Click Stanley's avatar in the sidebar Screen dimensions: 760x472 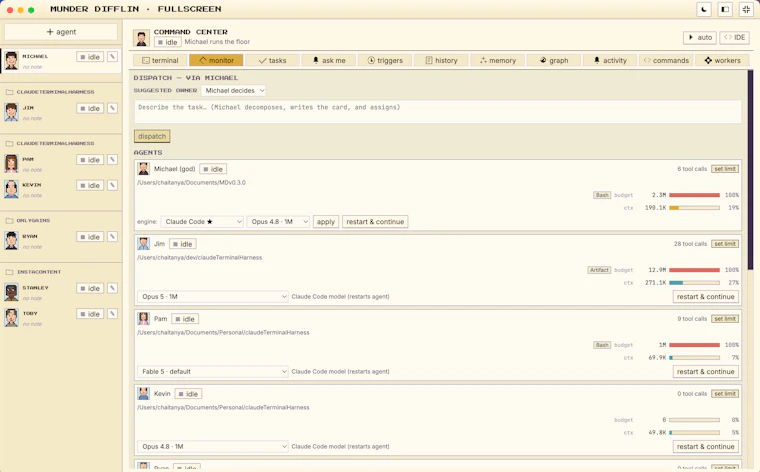(x=11, y=292)
